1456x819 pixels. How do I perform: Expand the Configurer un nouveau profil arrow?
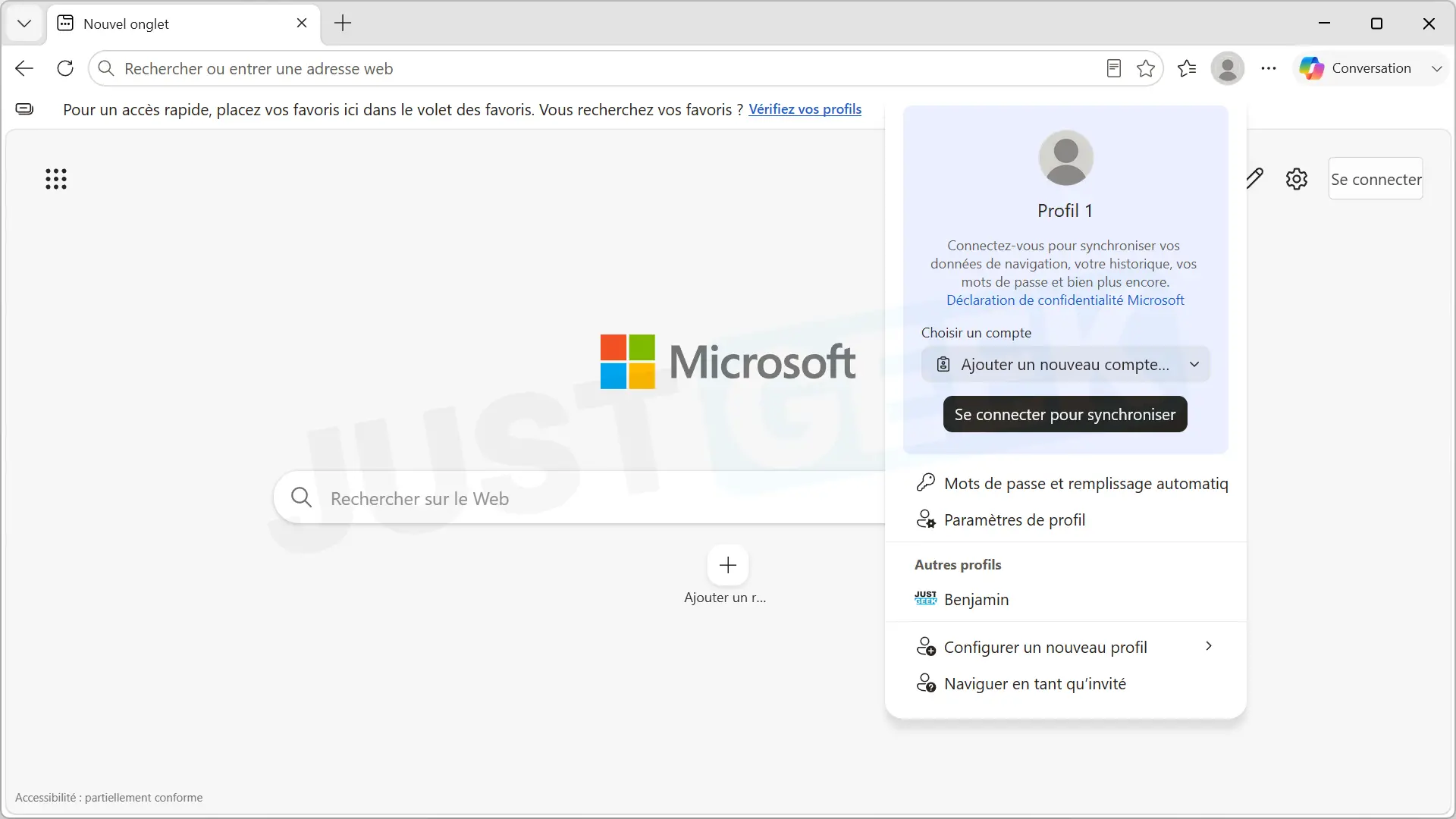1209,646
